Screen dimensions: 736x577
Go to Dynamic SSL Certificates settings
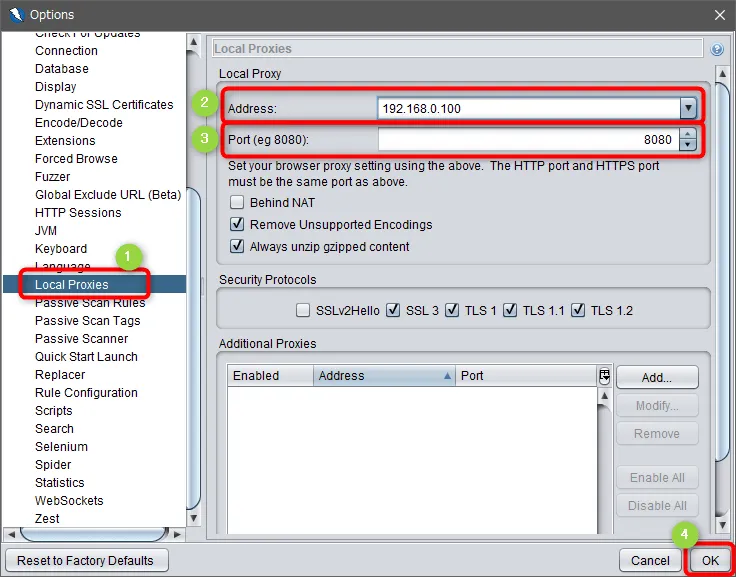(104, 105)
